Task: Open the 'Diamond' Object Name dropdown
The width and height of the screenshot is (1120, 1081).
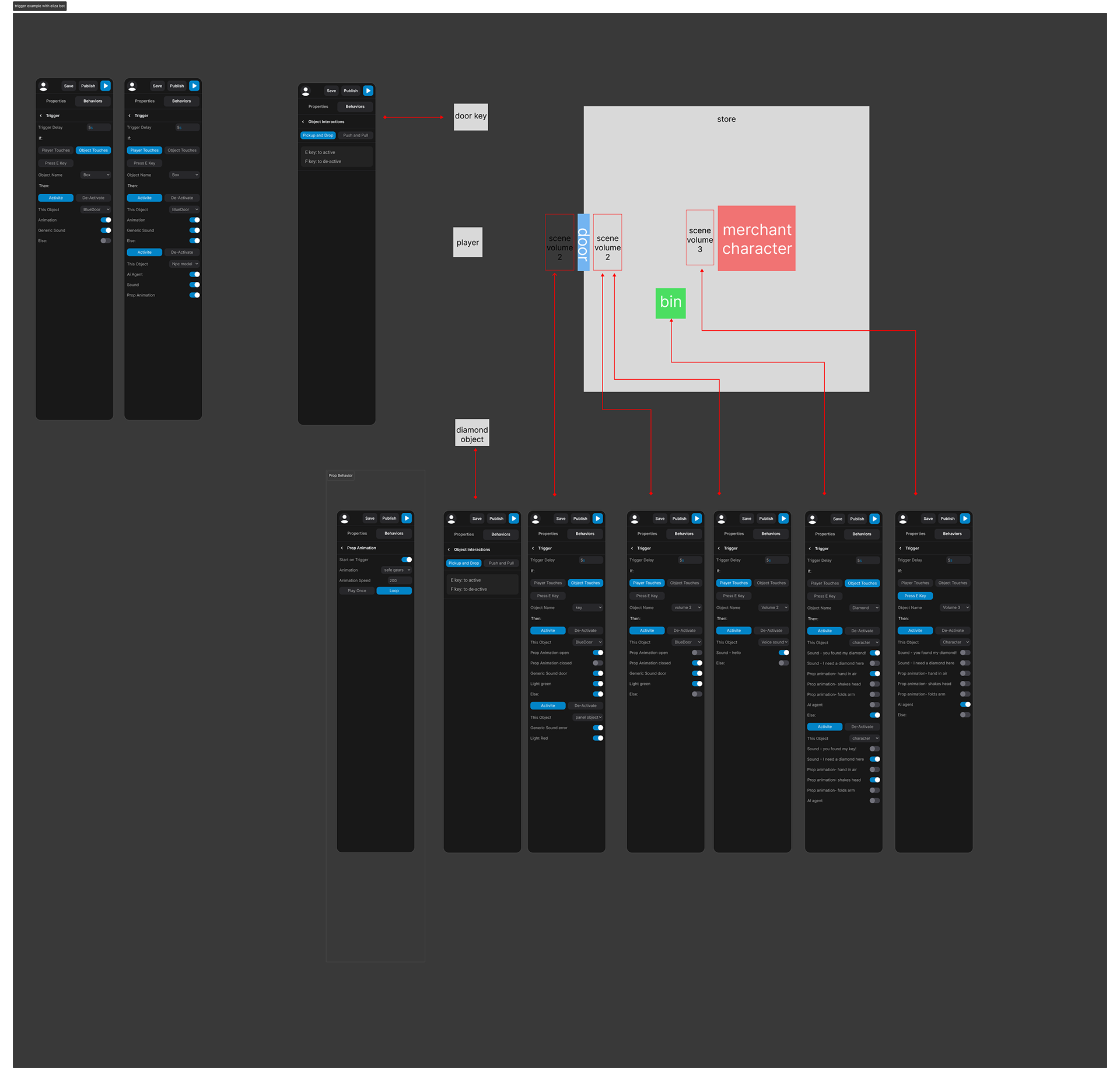Action: 864,608
